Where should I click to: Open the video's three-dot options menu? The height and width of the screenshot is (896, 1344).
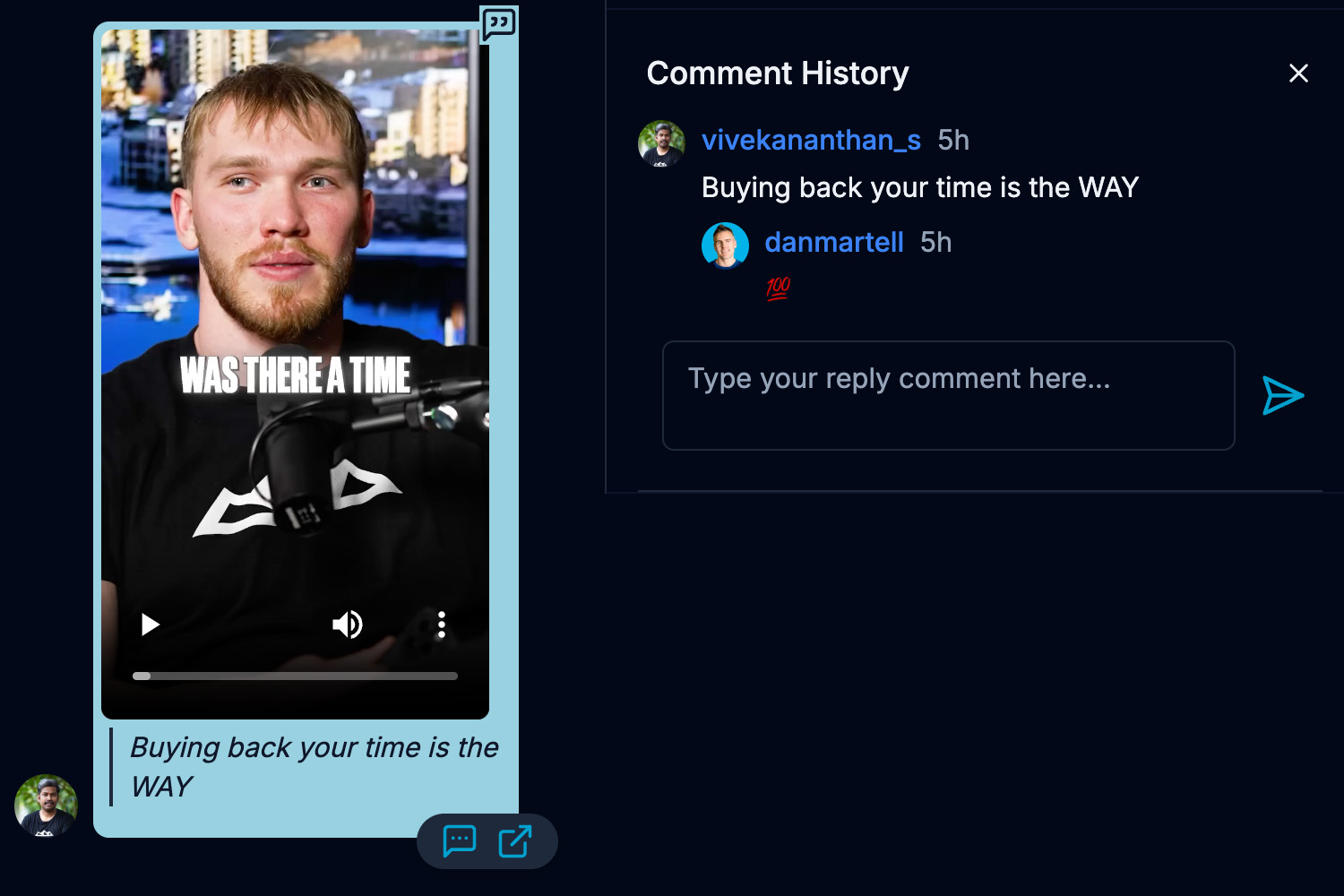[442, 625]
